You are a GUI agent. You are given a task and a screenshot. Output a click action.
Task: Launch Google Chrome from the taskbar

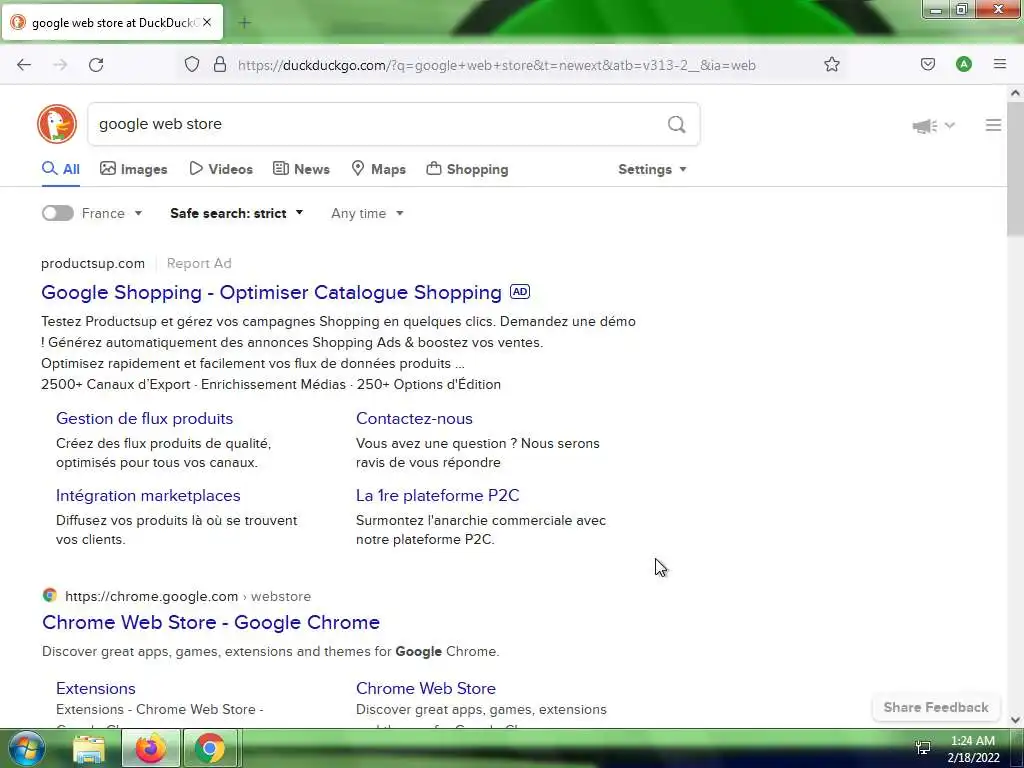[210, 748]
